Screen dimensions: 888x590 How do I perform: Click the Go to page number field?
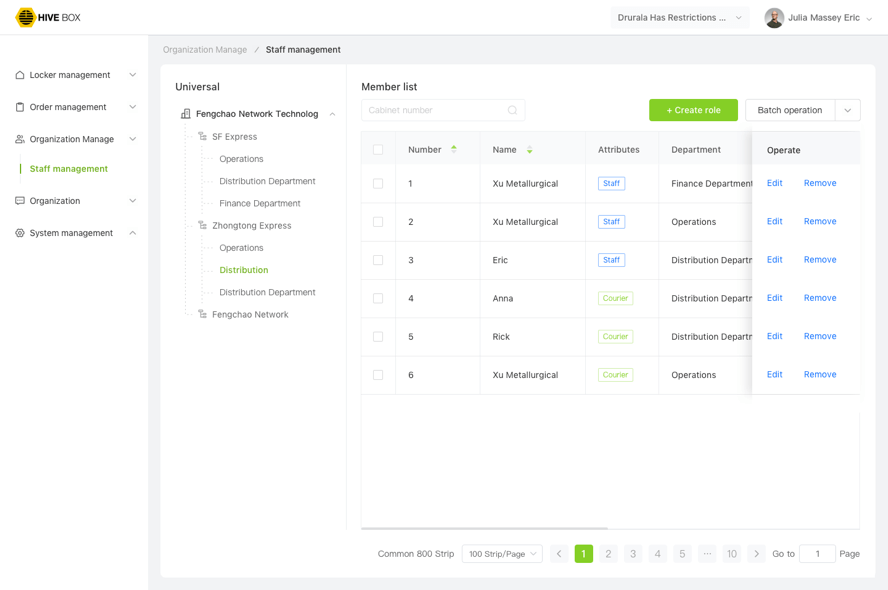(817, 554)
